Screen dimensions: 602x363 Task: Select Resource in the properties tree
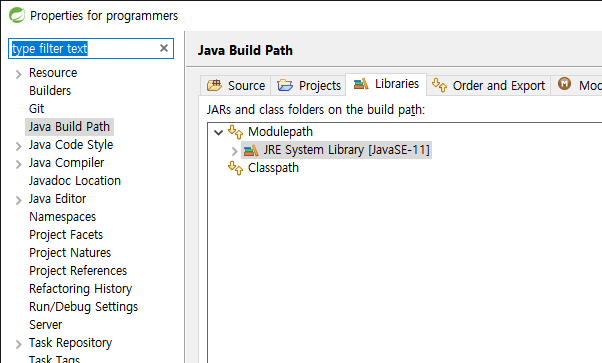53,73
